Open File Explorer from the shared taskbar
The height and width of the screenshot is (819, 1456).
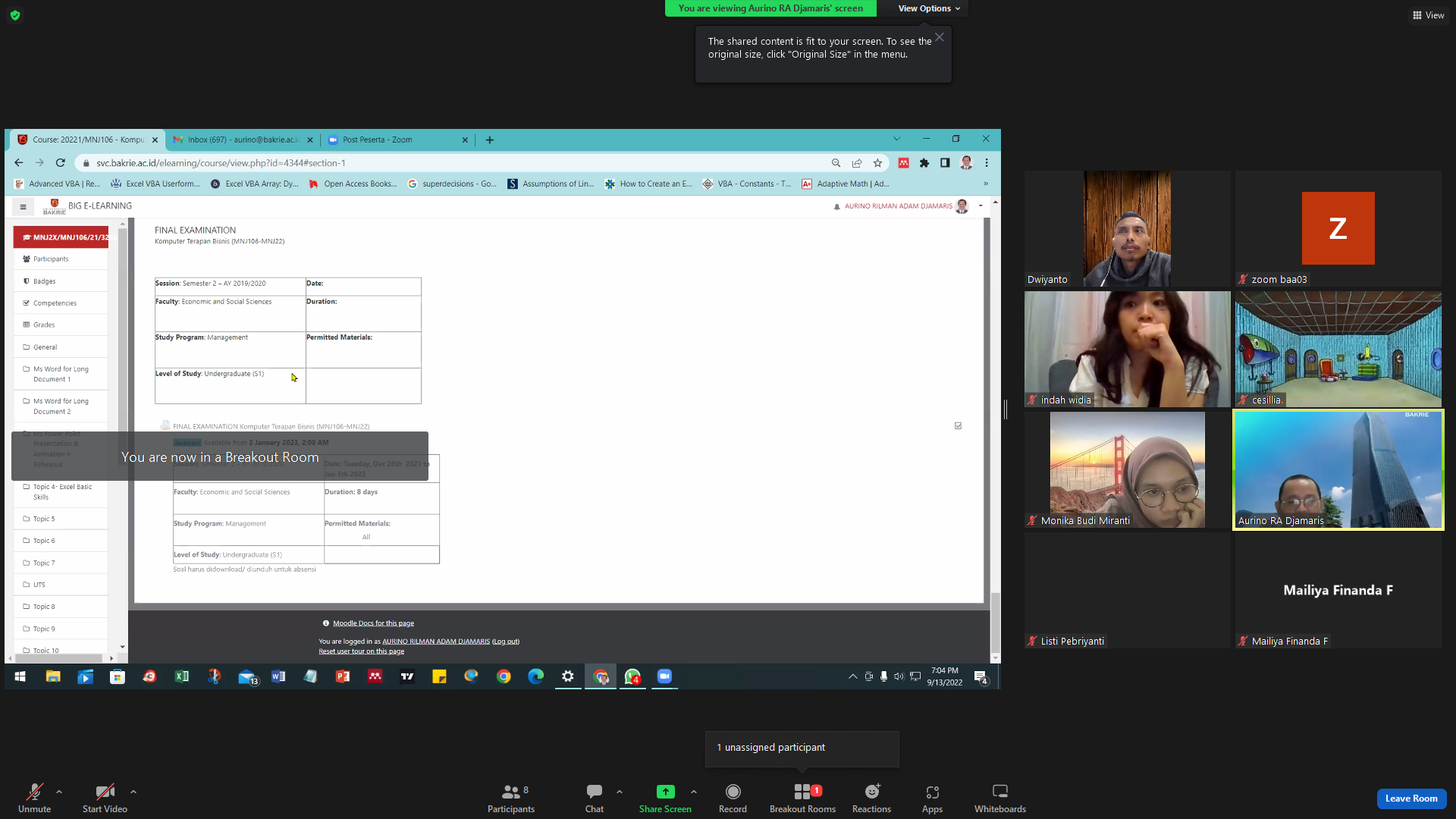[53, 676]
